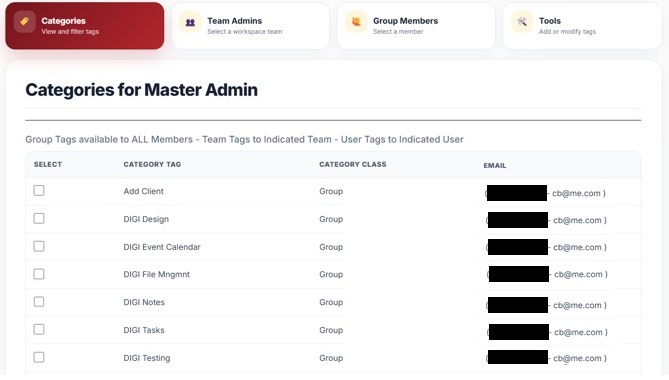669x380 pixels.
Task: Open the Tools tab
Action: pos(582,26)
